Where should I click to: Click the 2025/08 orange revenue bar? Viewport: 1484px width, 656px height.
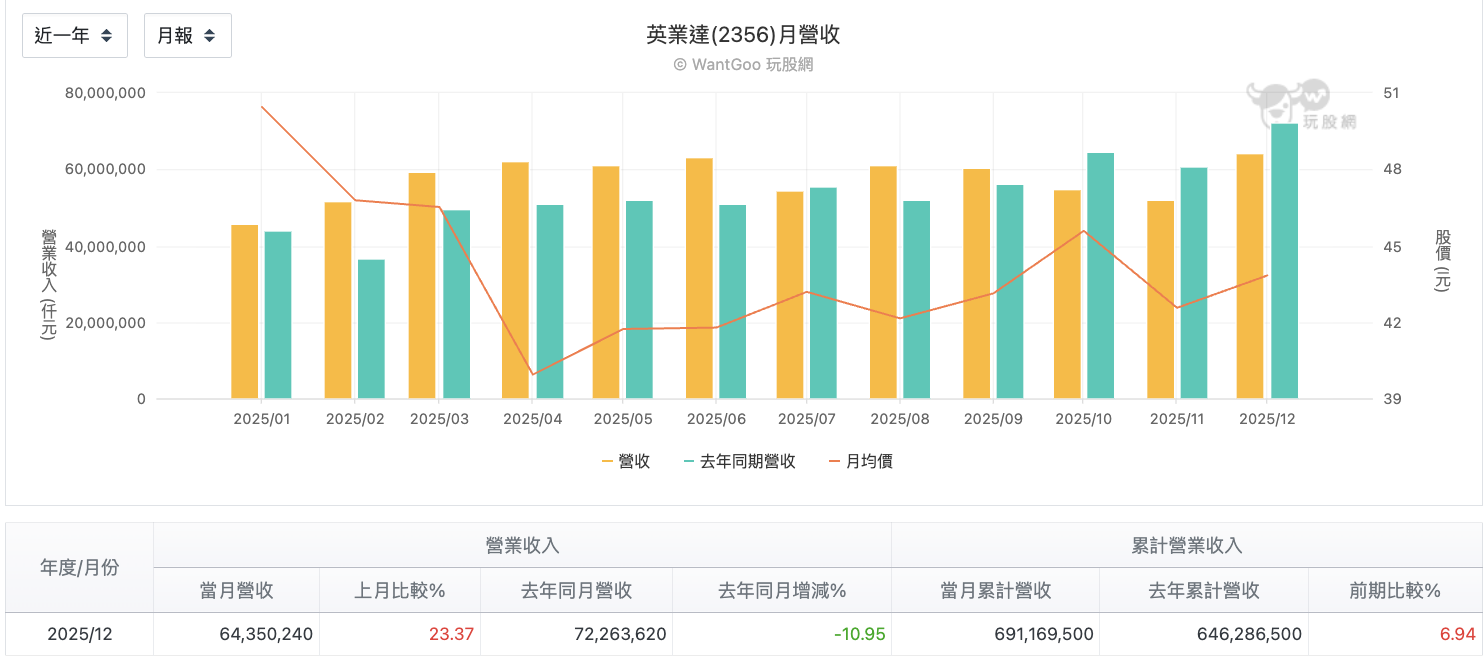[x=883, y=283]
